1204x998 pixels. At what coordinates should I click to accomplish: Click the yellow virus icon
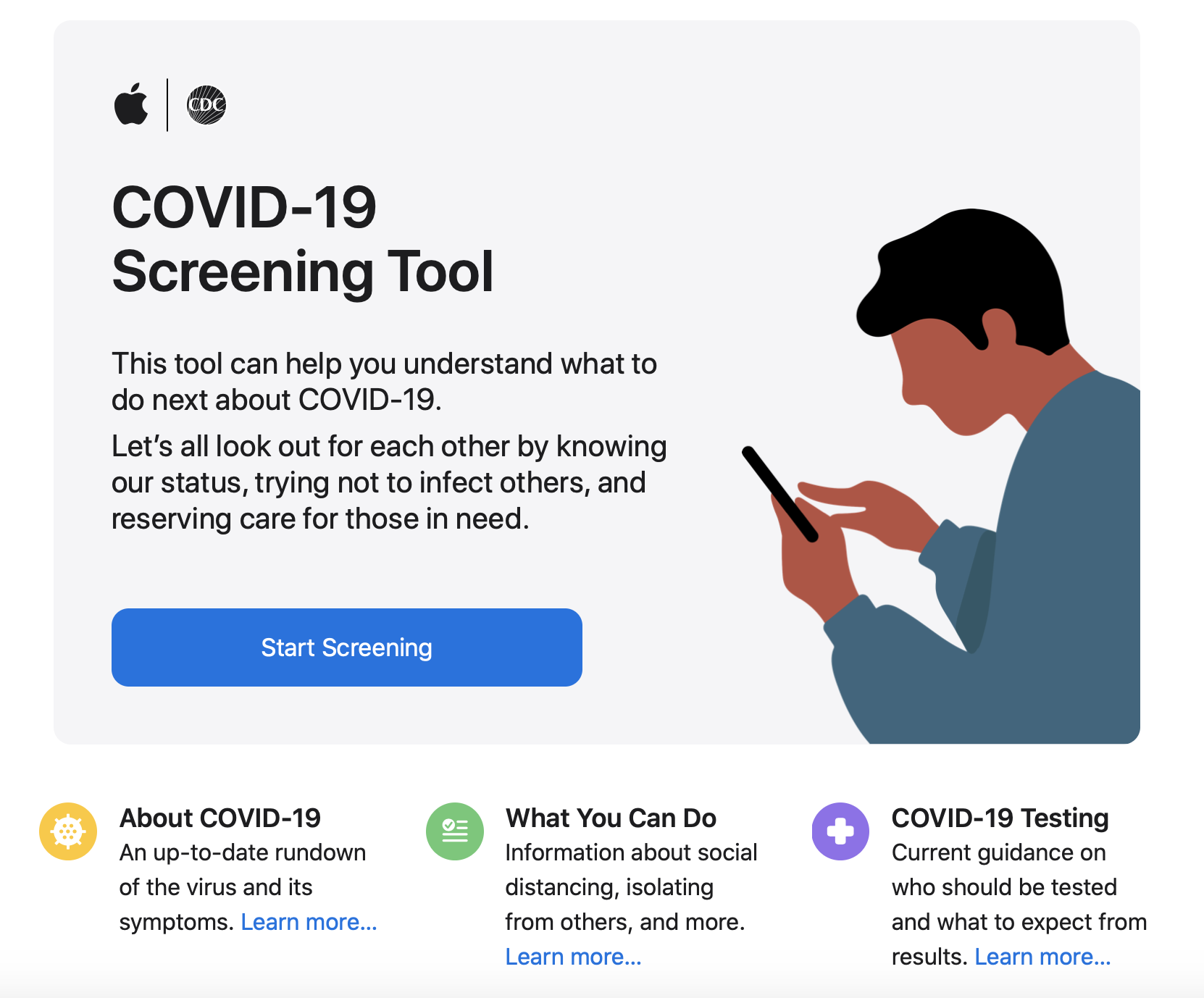pos(68,831)
